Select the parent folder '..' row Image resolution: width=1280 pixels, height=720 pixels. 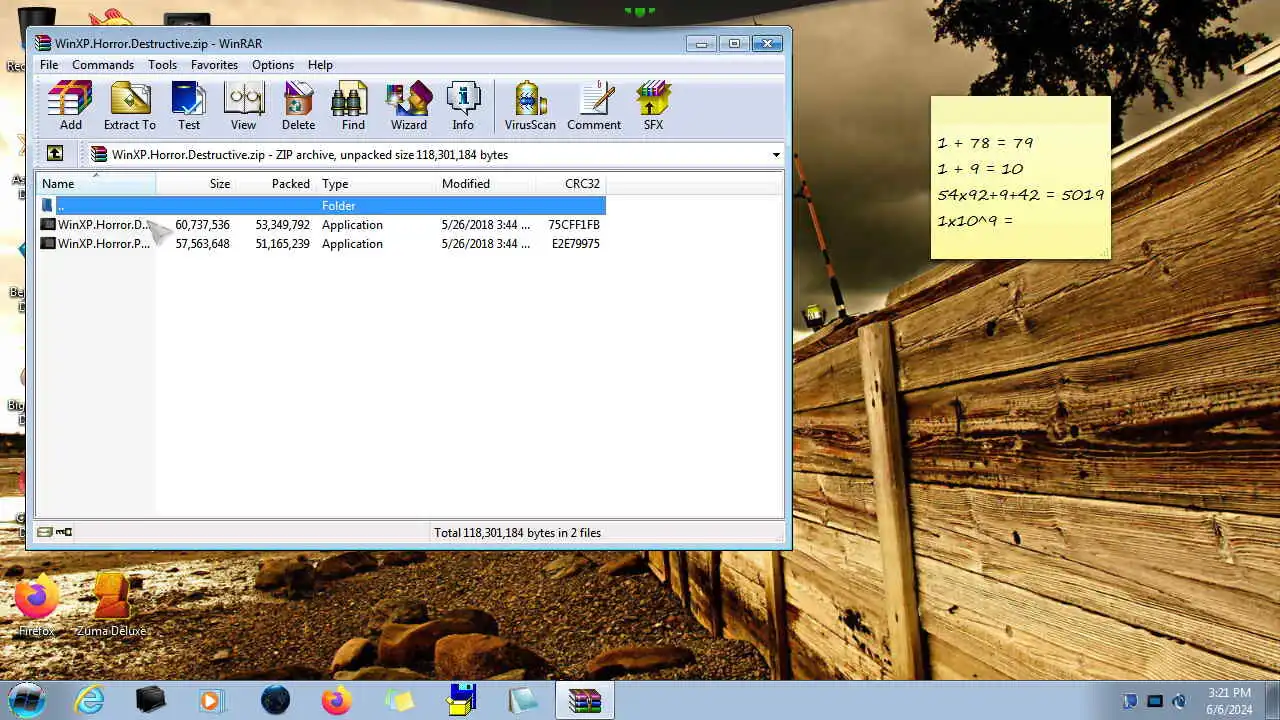[x=321, y=205]
